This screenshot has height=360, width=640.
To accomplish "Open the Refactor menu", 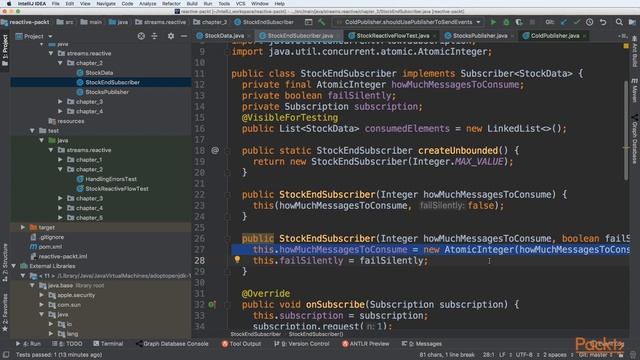I will [171, 4].
